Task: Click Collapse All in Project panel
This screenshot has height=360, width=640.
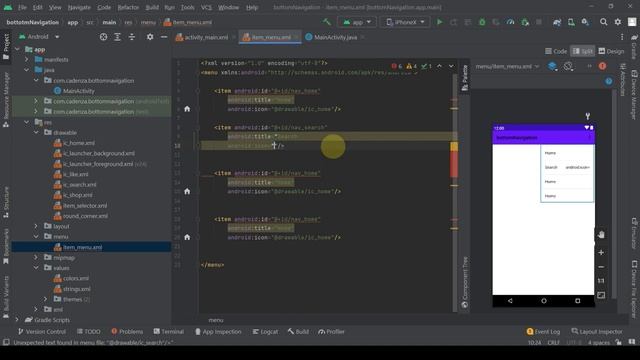Action: tap(131, 37)
